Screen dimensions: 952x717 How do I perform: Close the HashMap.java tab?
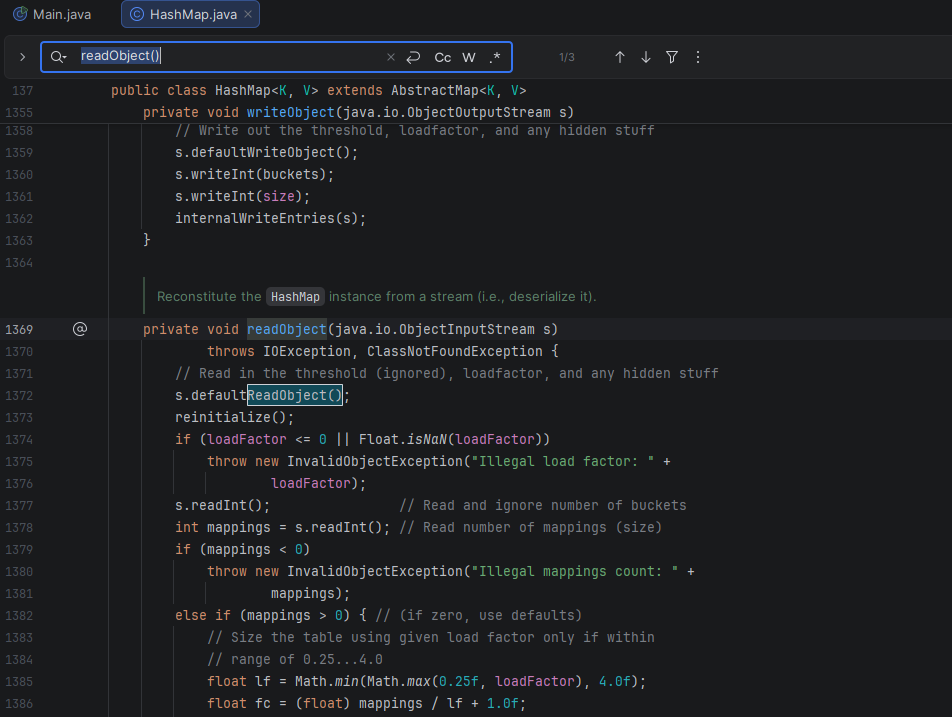tap(249, 14)
